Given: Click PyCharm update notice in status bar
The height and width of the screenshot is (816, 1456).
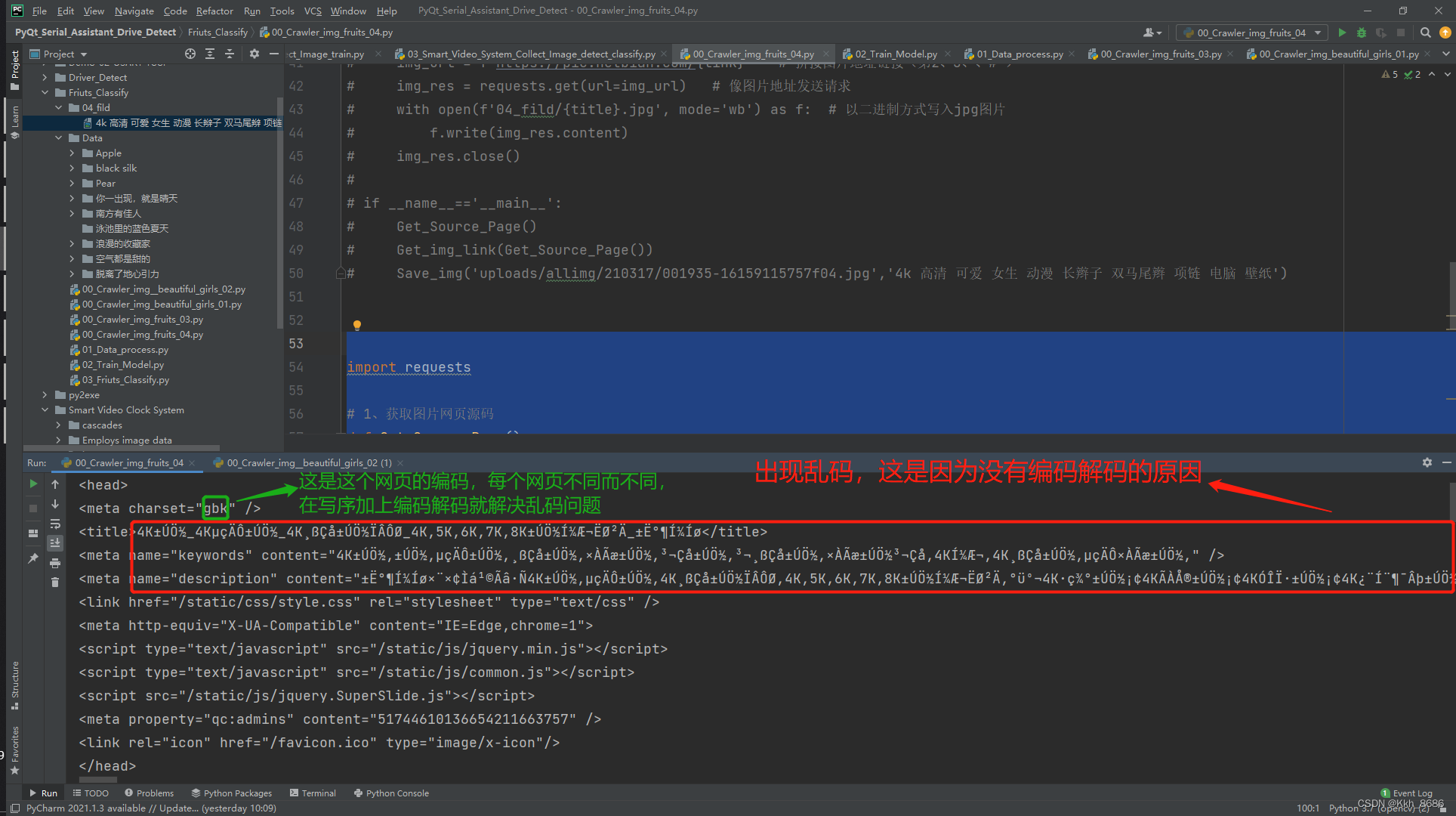Looking at the screenshot, I should pyautogui.click(x=151, y=808).
